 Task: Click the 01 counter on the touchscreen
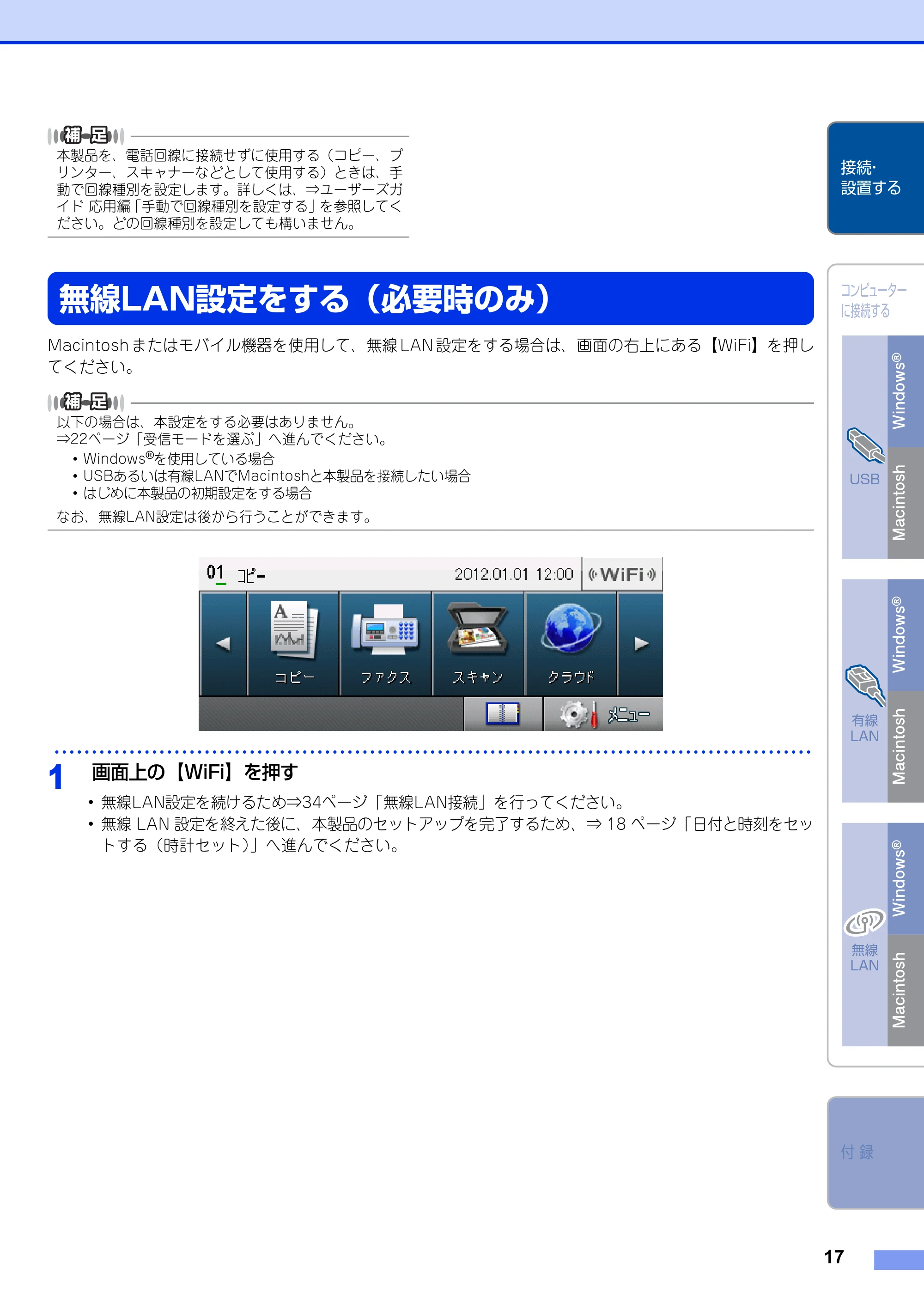(216, 573)
